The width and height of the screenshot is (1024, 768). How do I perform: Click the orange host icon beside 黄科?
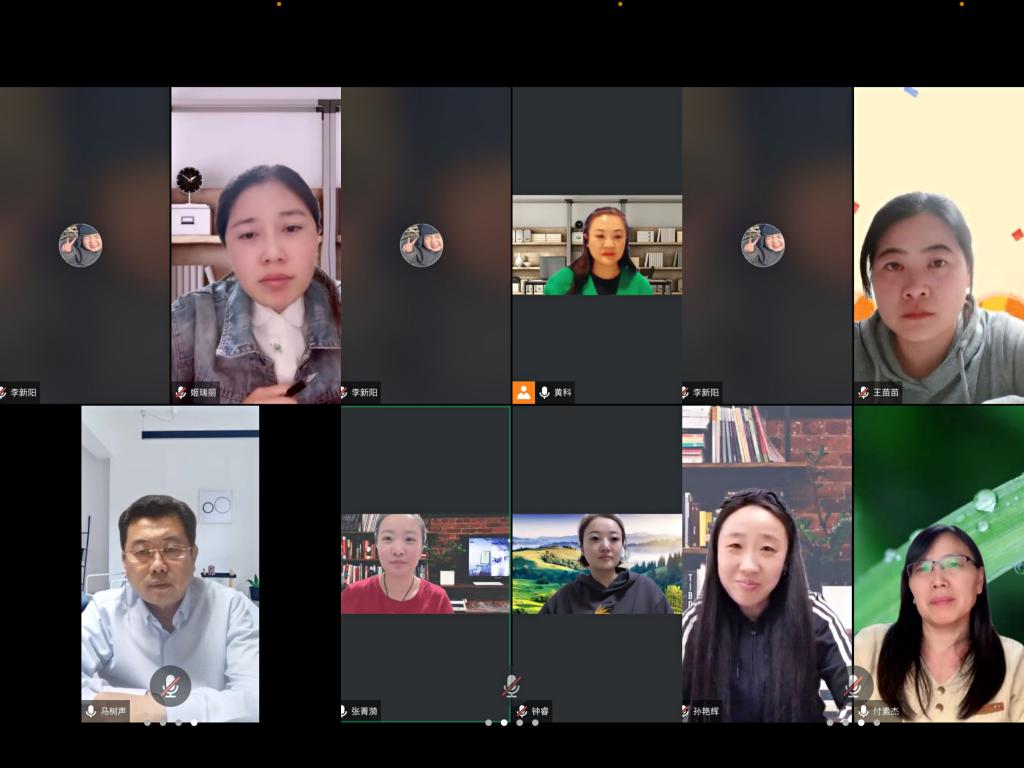(524, 392)
